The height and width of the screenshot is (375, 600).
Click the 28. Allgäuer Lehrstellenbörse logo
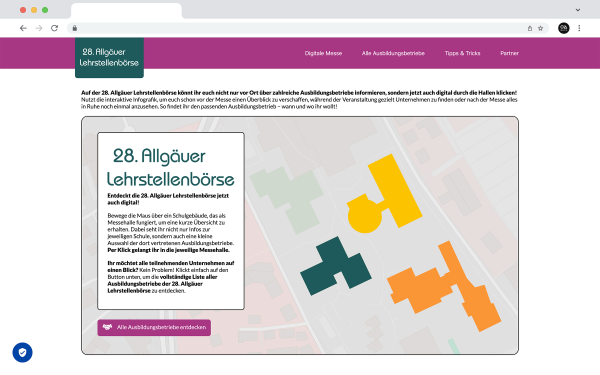109,58
